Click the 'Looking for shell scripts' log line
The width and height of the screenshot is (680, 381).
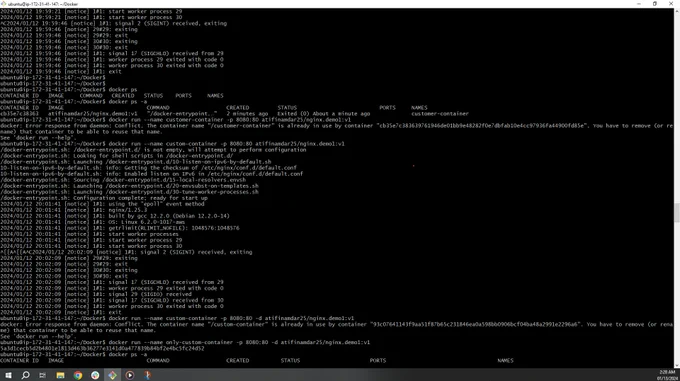click(116, 156)
